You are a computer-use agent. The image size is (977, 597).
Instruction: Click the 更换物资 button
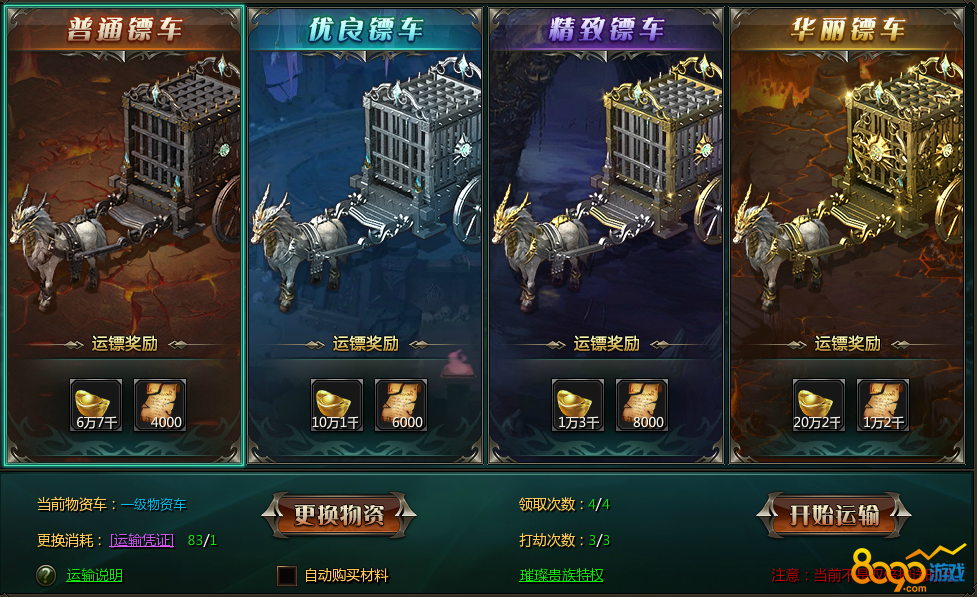click(339, 515)
